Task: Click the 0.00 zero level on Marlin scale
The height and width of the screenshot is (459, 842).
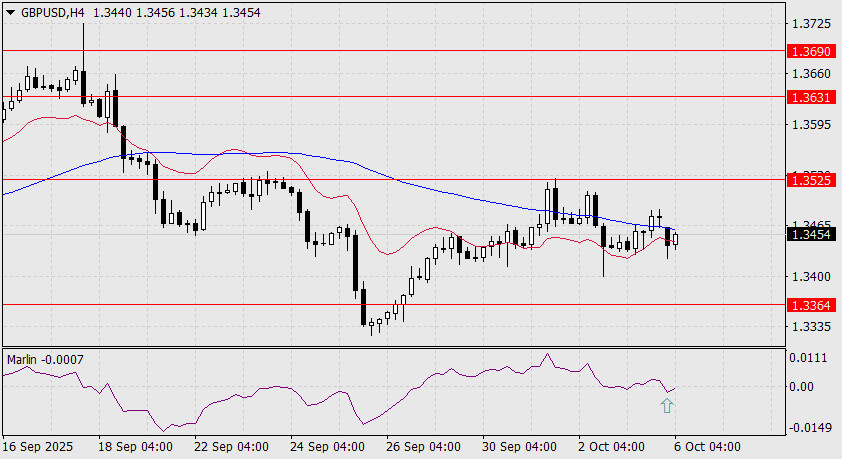Action: (805, 387)
